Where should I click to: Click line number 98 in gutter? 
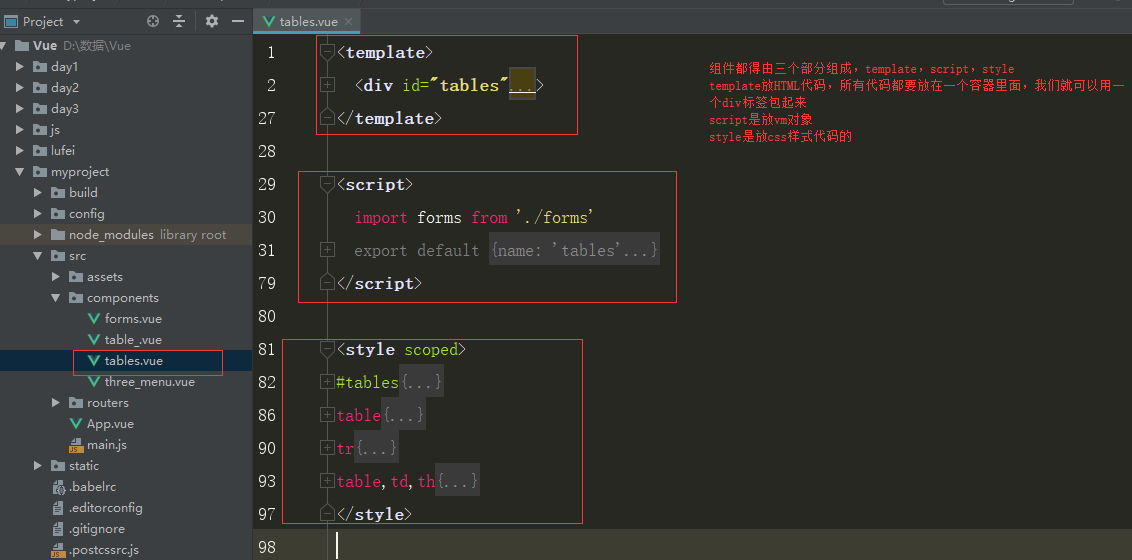click(266, 547)
